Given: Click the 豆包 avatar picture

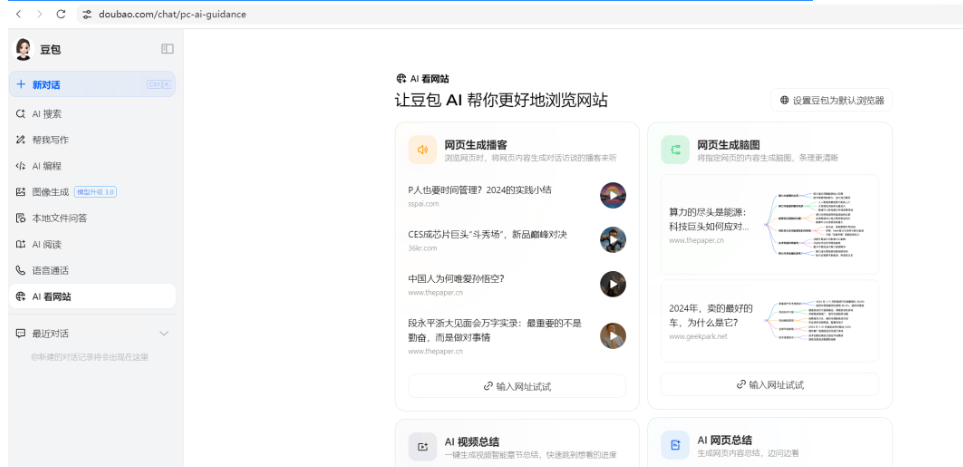Looking at the screenshot, I should tap(23, 49).
